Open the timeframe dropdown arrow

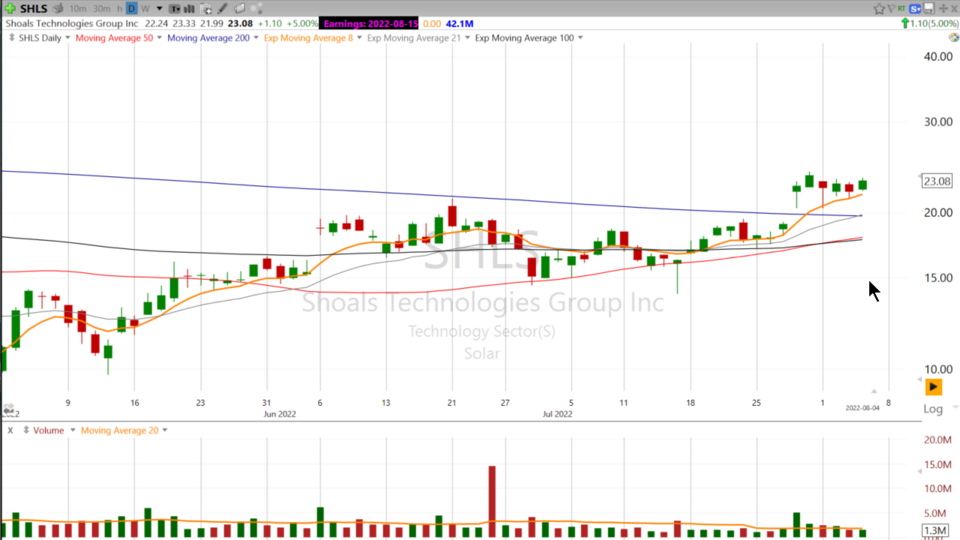click(x=159, y=9)
